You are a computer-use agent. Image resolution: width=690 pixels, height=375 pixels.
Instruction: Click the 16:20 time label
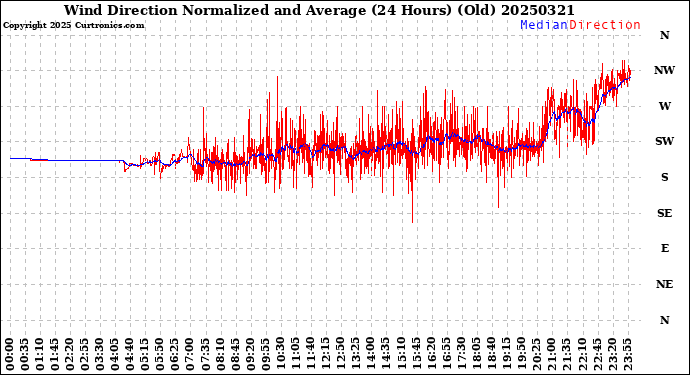[432, 354]
